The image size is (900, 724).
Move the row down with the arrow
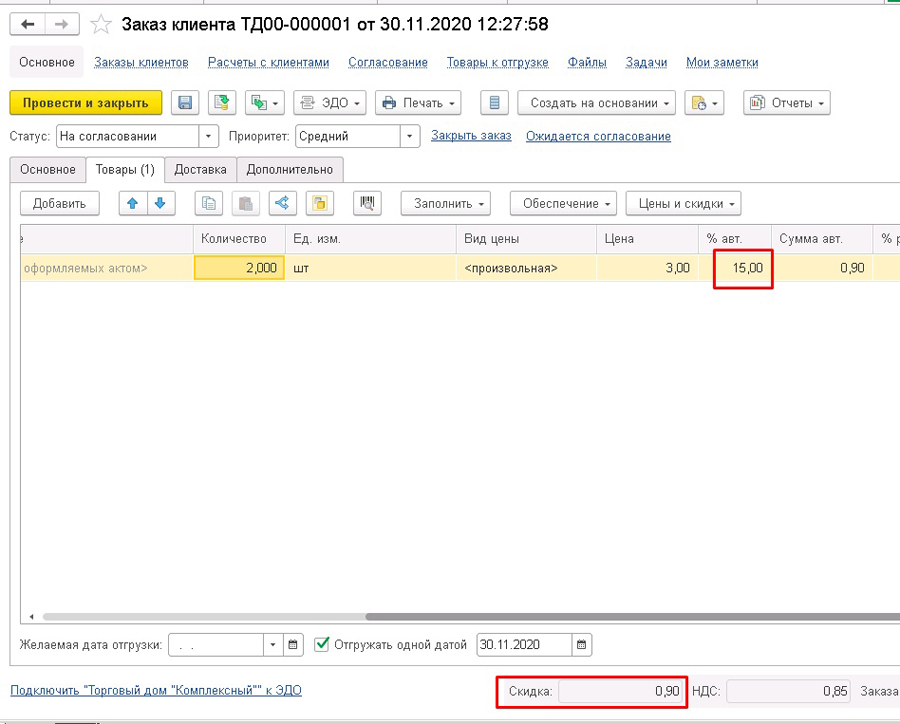(x=159, y=204)
